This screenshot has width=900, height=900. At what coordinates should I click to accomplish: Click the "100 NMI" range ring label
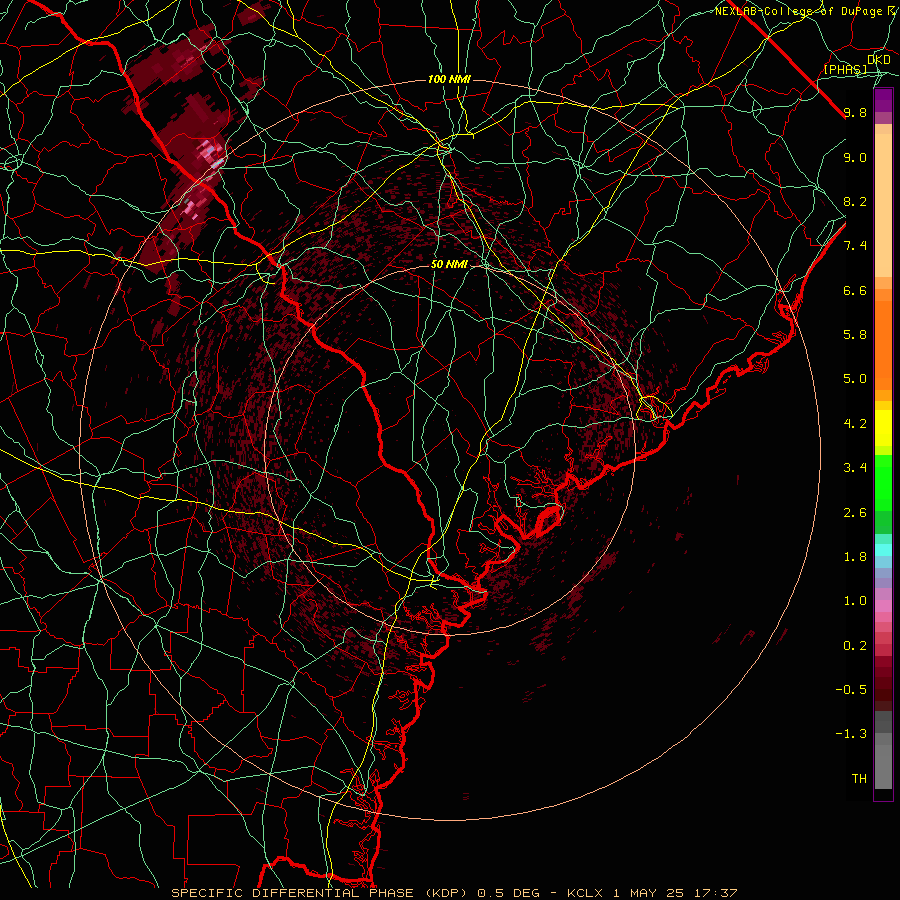(x=449, y=79)
